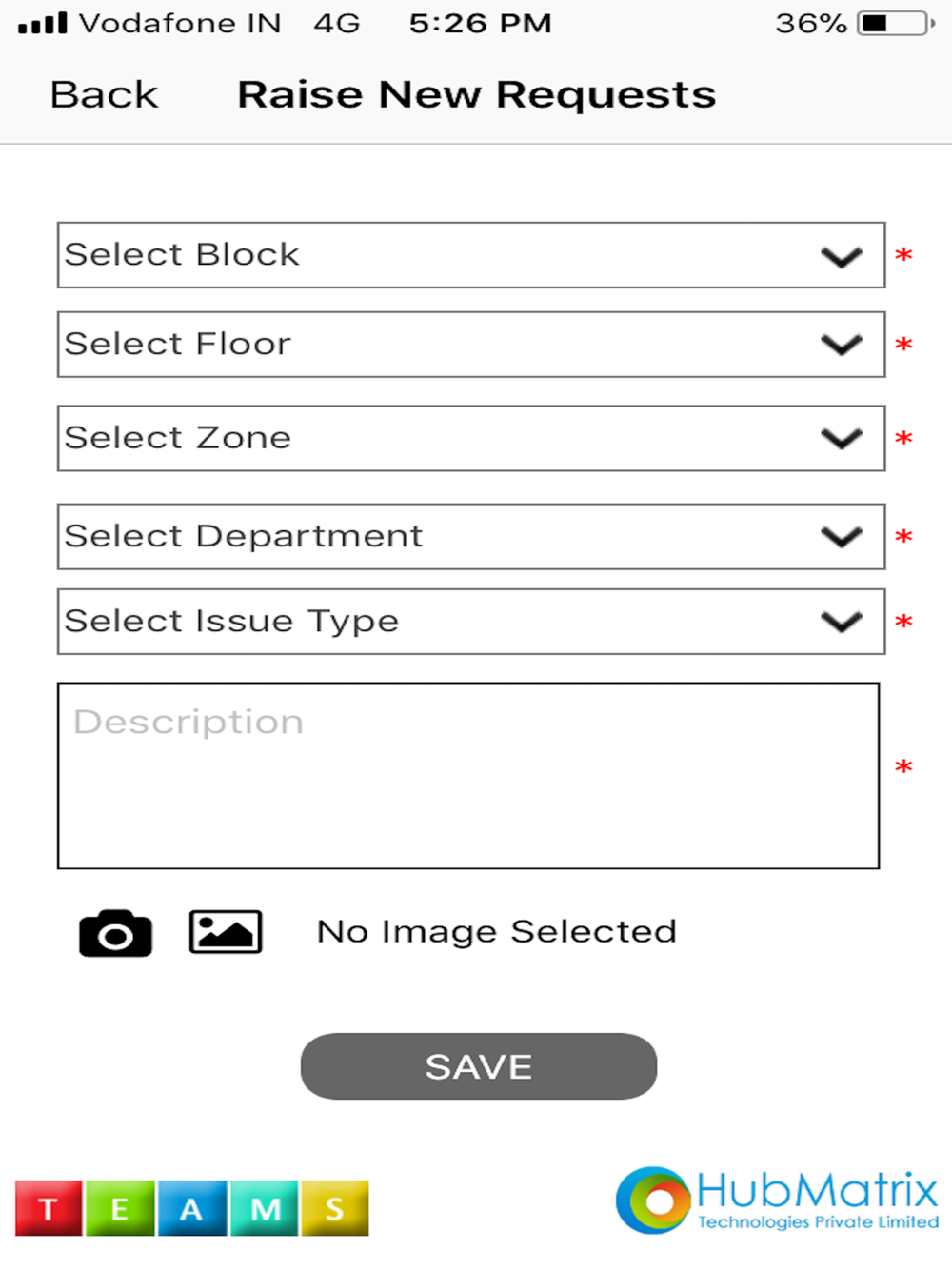This screenshot has width=952, height=1270.
Task: Expand the Select Issue Type dropdown
Action: coord(471,622)
